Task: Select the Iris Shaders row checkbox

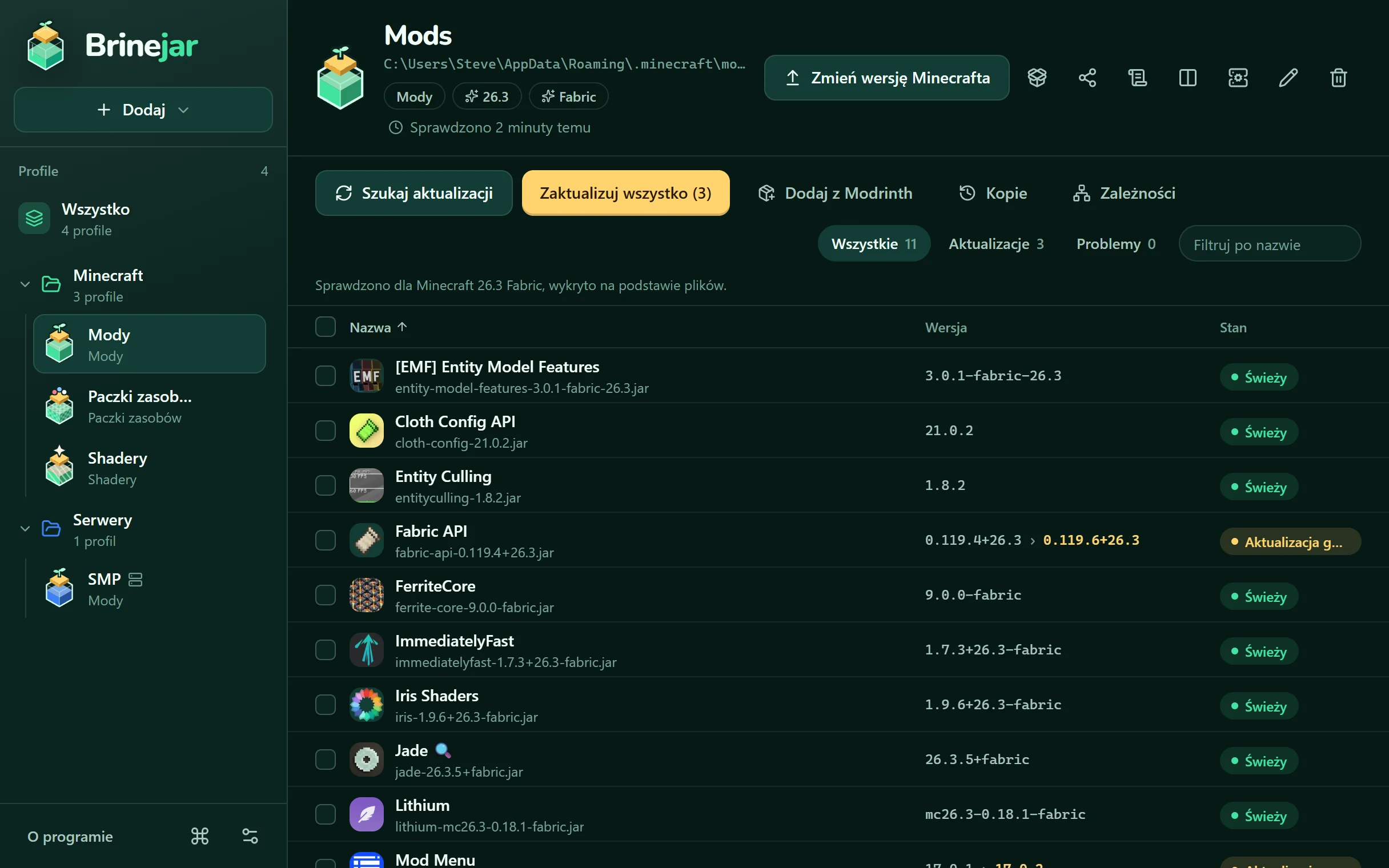Action: [x=326, y=704]
